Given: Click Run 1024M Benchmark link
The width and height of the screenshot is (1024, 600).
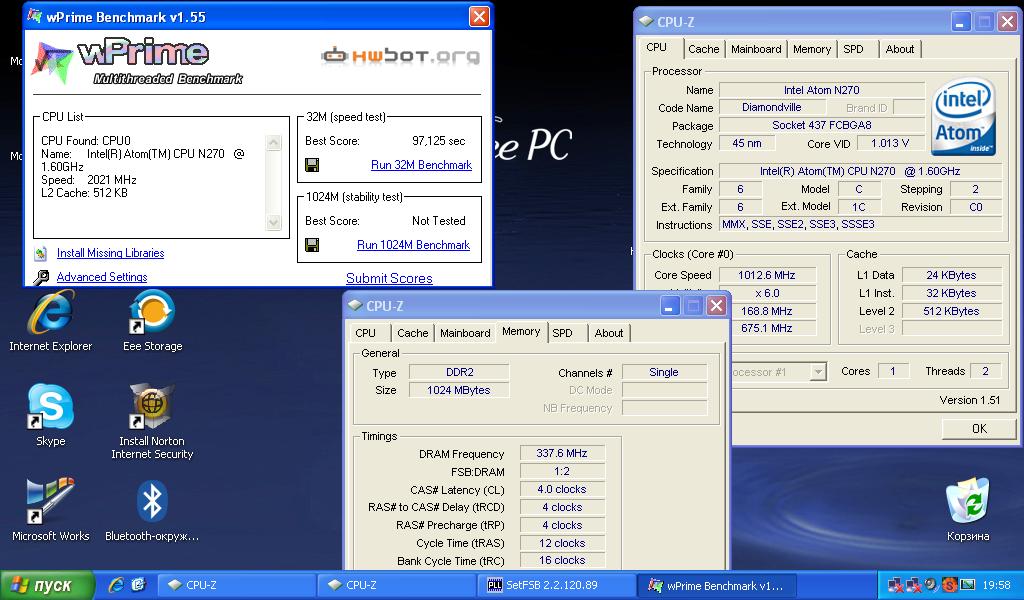Looking at the screenshot, I should [413, 245].
